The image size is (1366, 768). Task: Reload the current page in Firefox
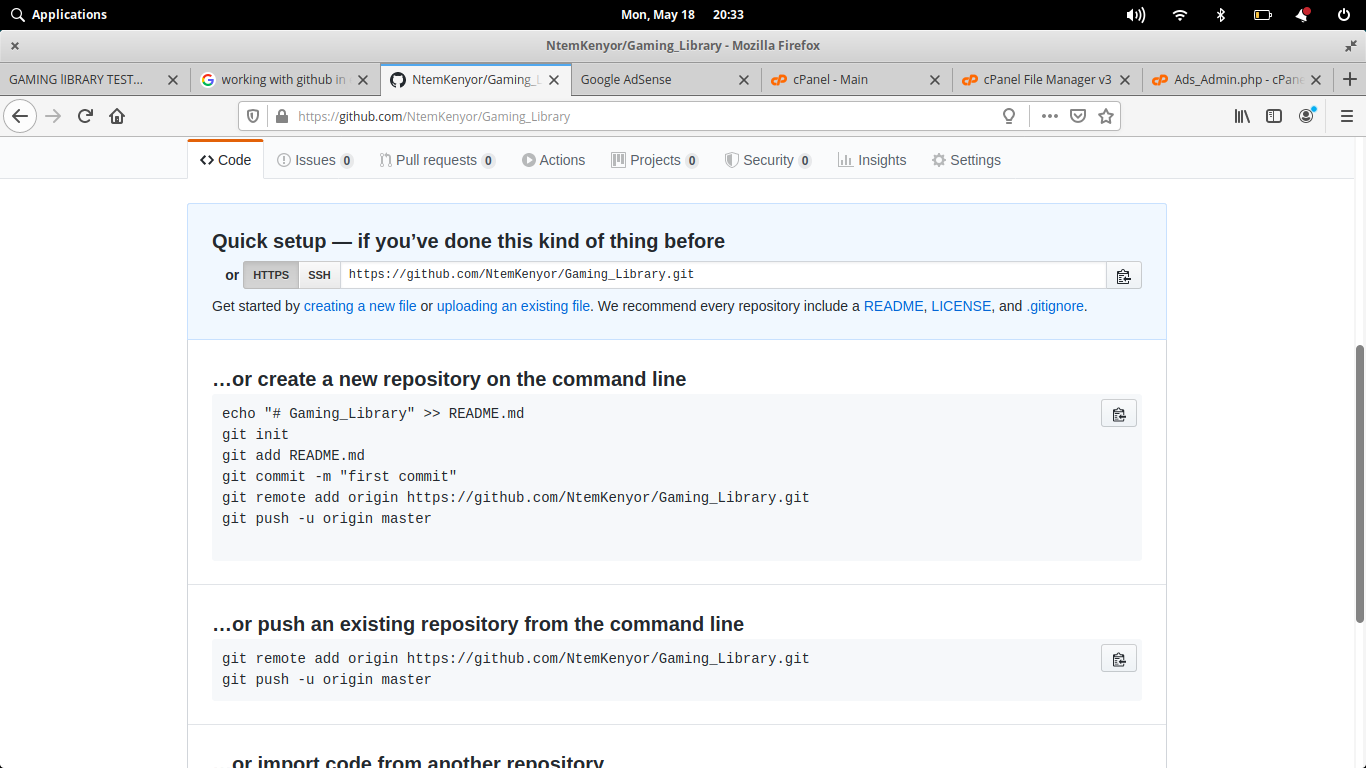pyautogui.click(x=85, y=116)
